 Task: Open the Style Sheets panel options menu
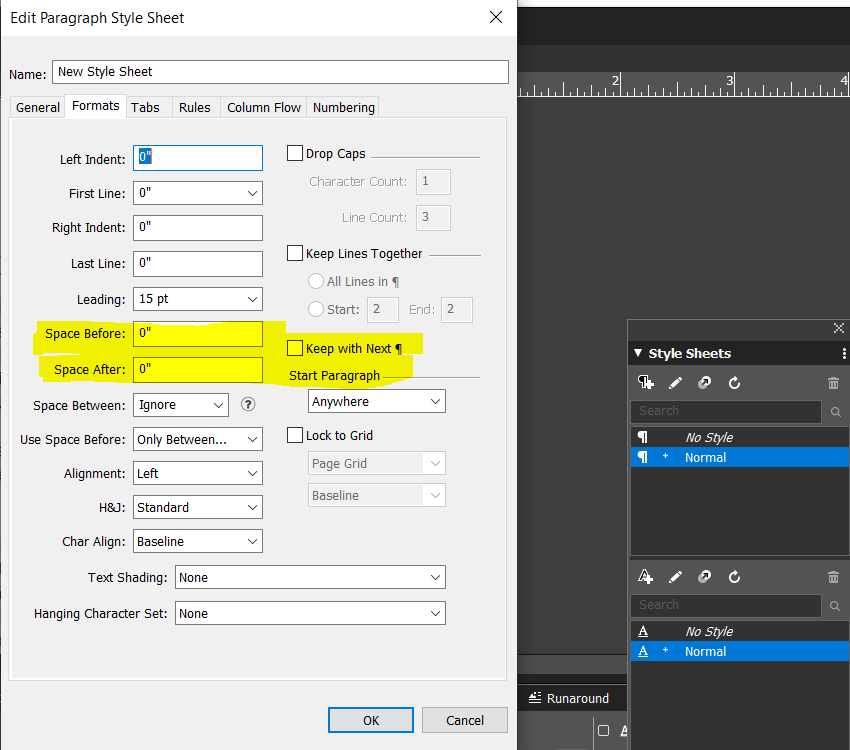tap(844, 353)
